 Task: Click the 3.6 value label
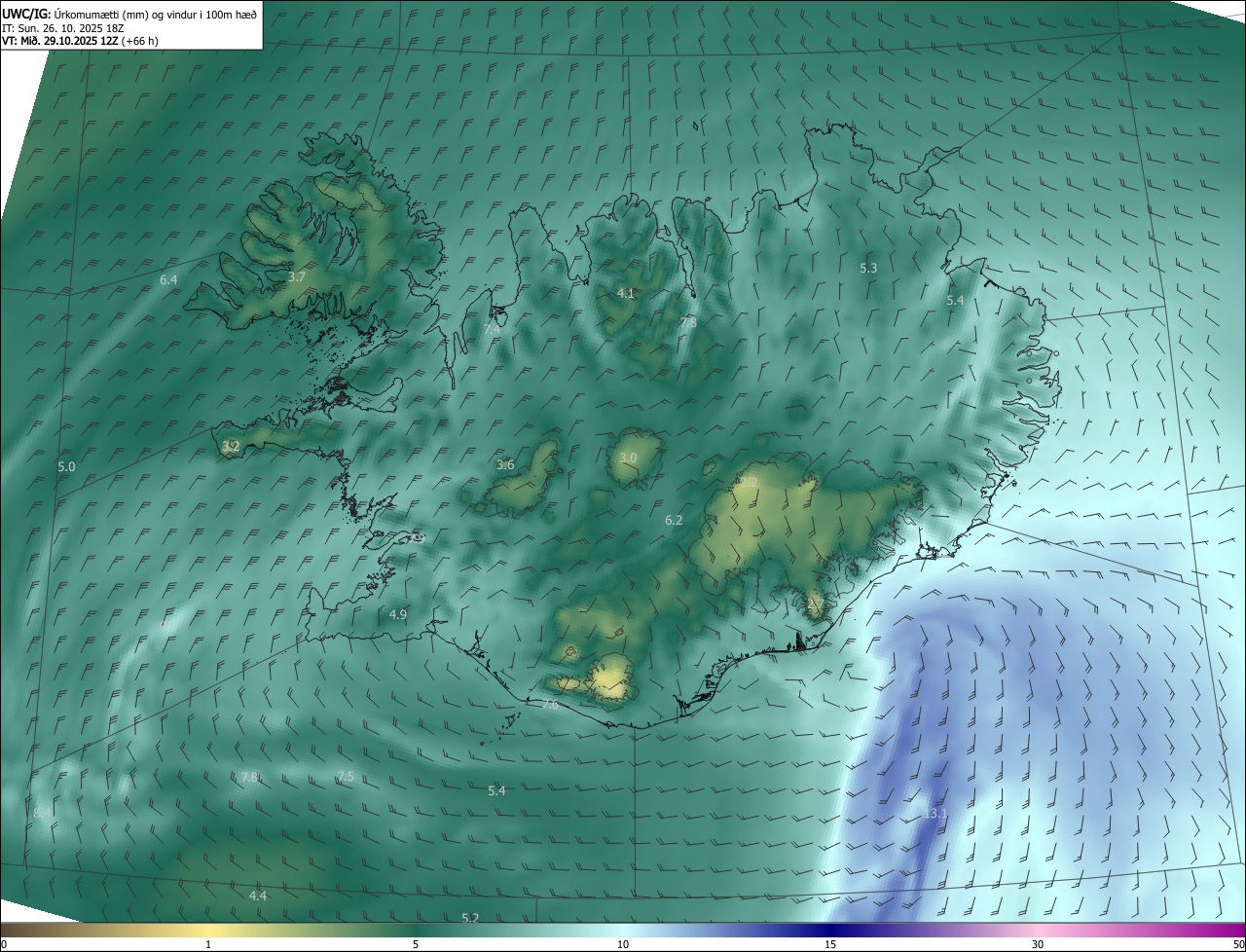[505, 465]
